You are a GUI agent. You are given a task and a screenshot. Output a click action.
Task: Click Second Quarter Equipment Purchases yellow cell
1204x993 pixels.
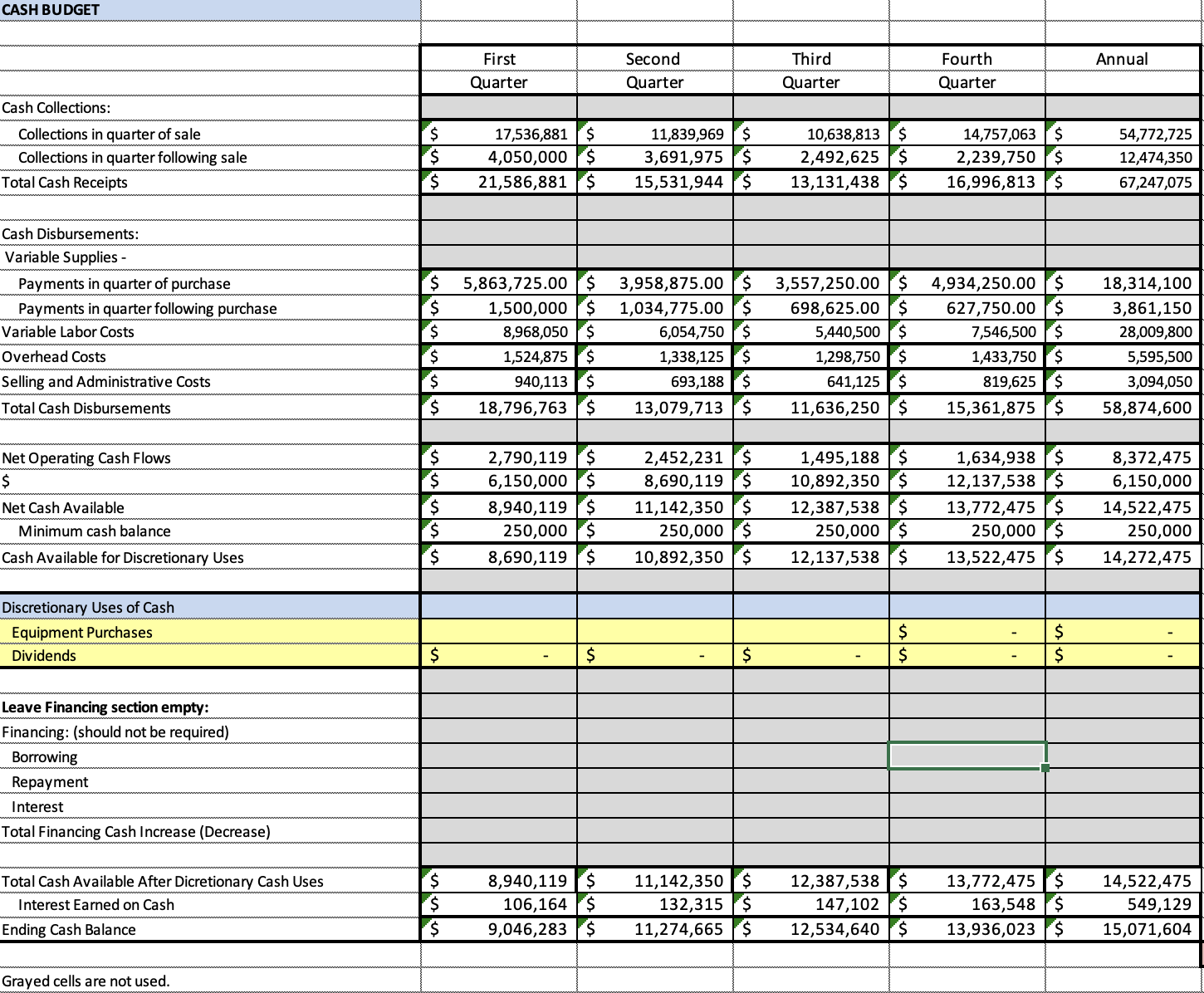pos(655,632)
